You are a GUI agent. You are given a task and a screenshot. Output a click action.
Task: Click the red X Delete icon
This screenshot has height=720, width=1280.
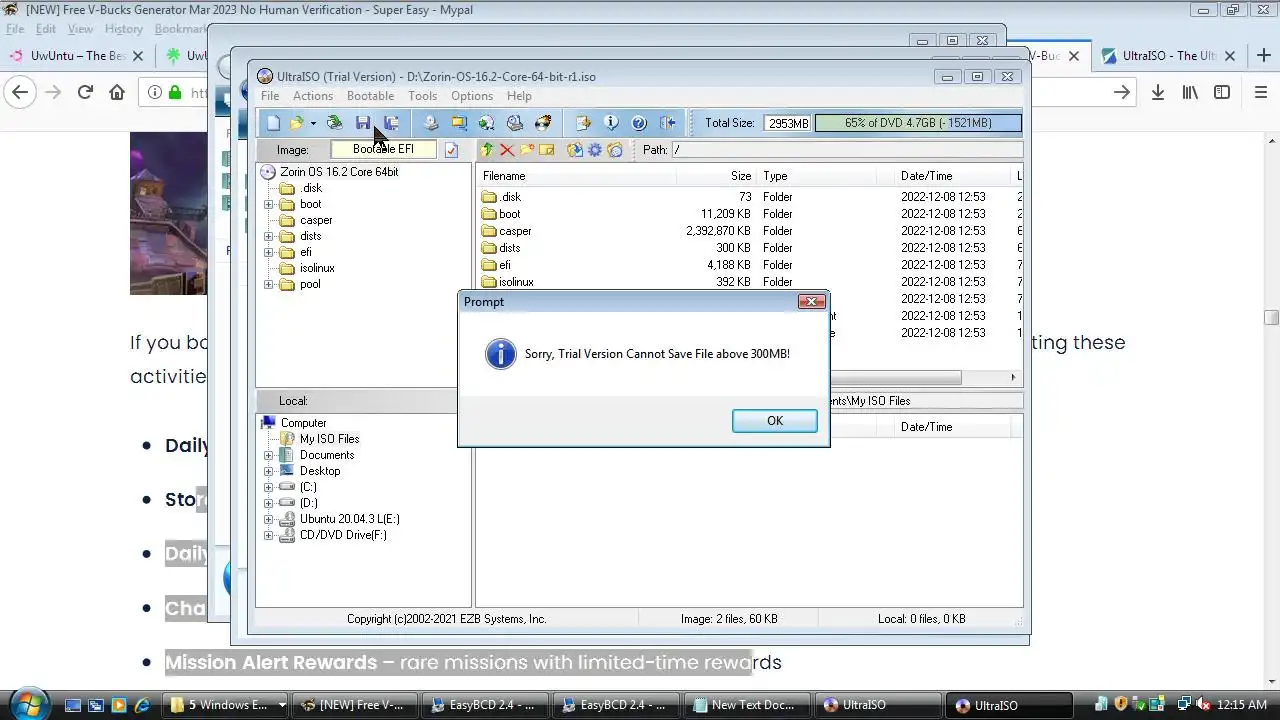(507, 150)
